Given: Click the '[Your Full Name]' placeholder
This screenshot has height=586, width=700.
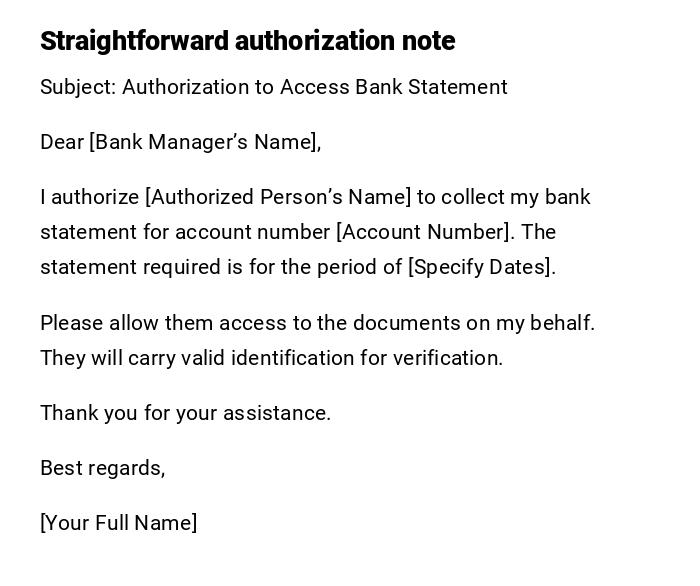Looking at the screenshot, I should pos(119,523).
